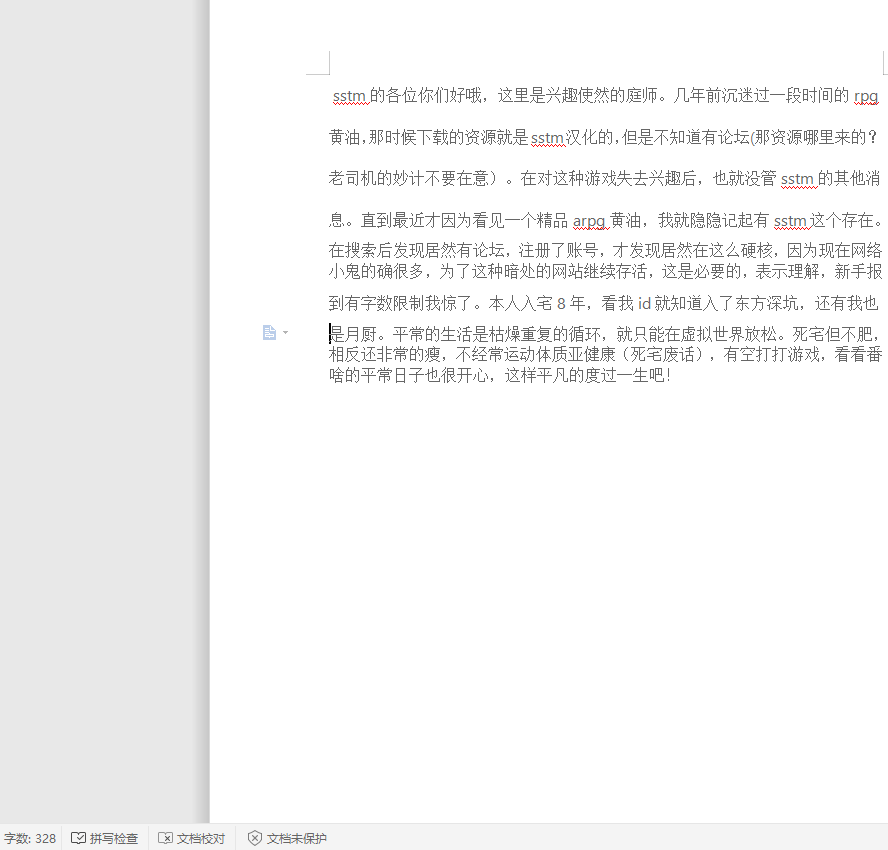Image resolution: width=888 pixels, height=850 pixels.
Task: Click the line starting '相反还非常的瘦'
Action: (605, 354)
